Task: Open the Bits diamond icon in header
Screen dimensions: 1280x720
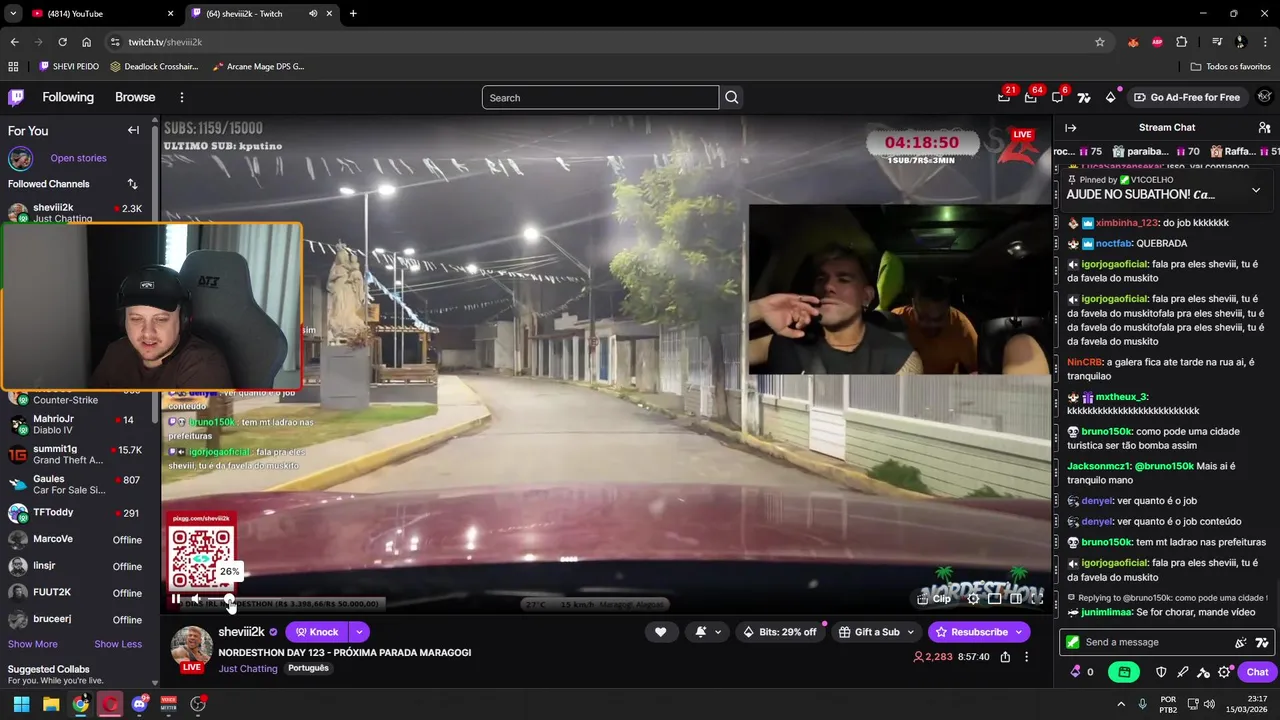Action: pos(1110,97)
